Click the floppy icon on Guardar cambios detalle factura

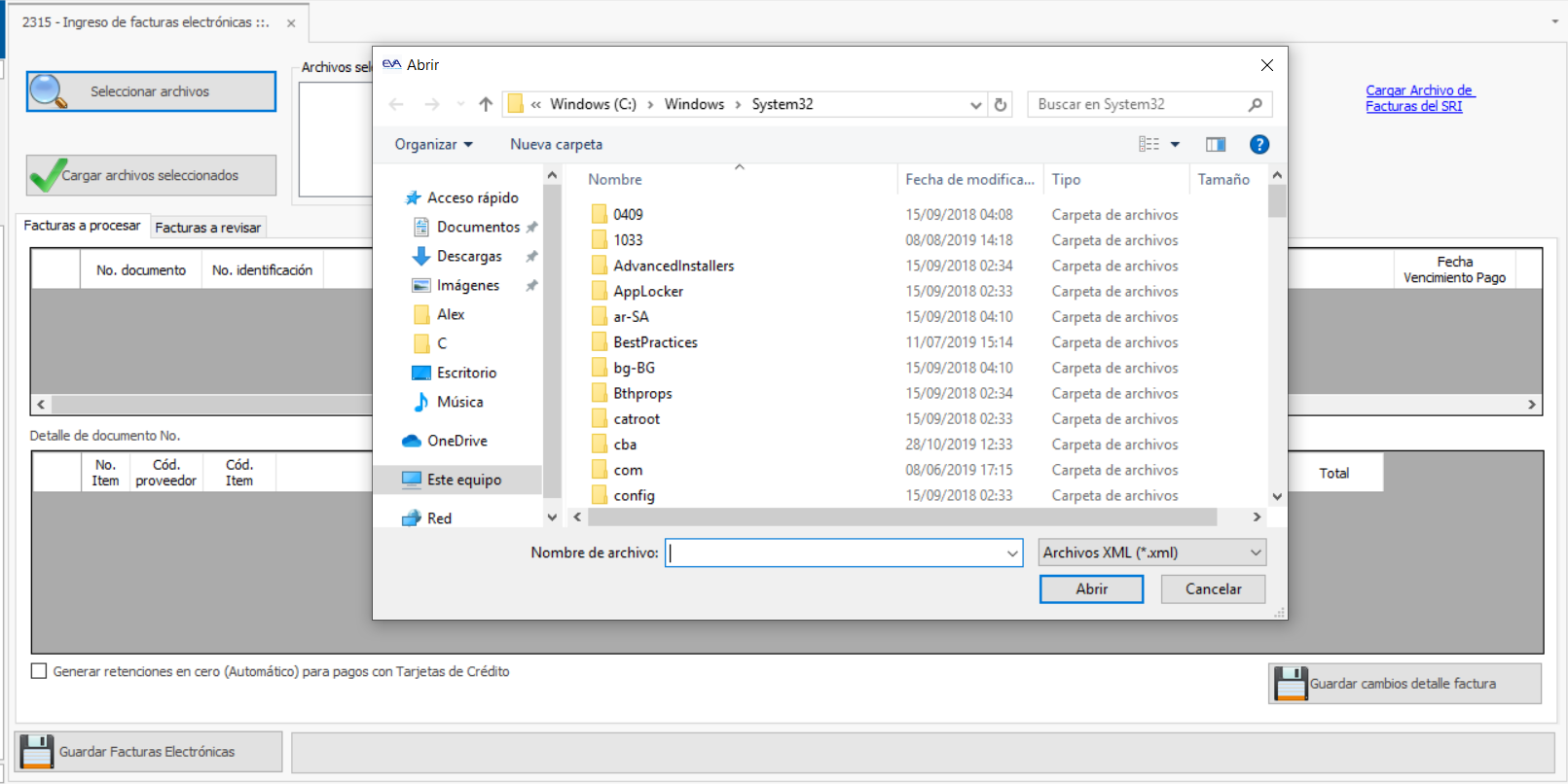[x=1291, y=684]
